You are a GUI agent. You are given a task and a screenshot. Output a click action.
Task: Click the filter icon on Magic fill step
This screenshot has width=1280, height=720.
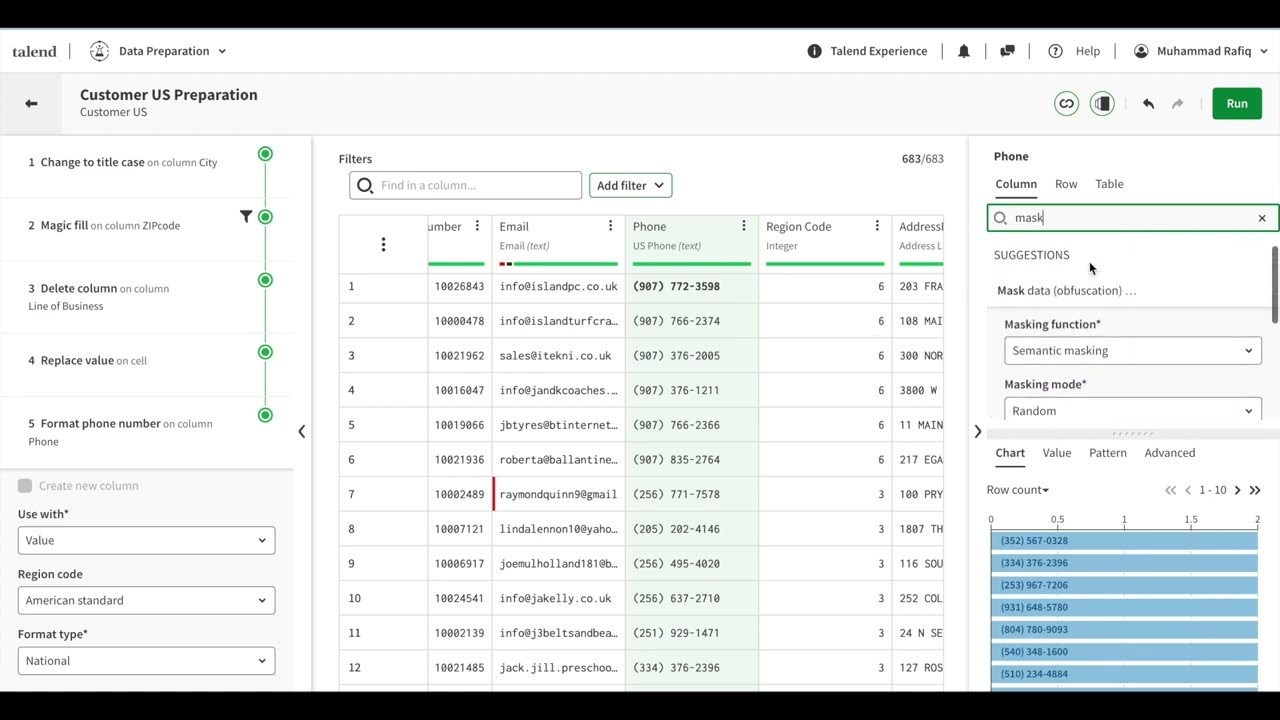[x=246, y=216]
